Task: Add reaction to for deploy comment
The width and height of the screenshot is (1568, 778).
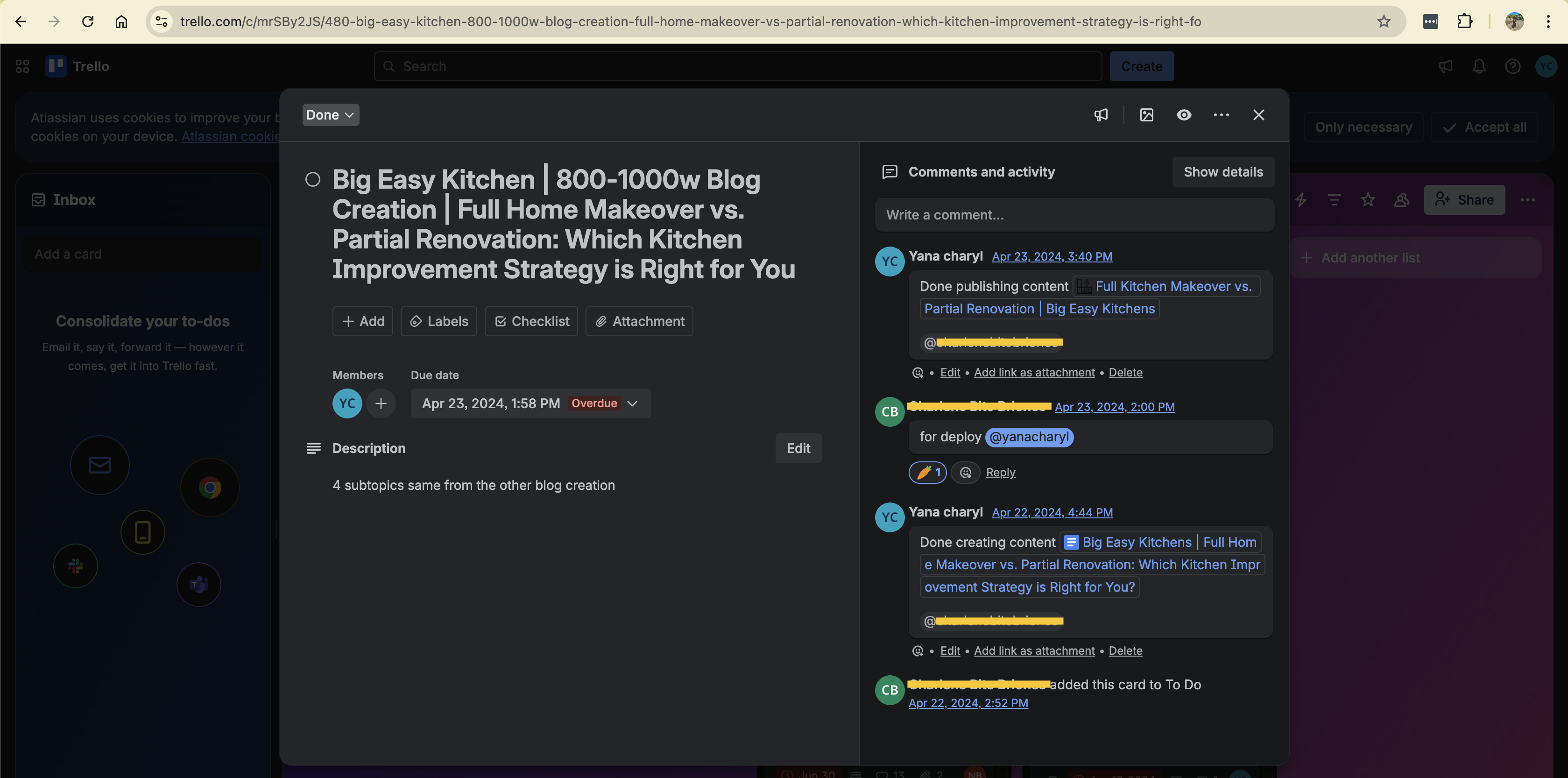Action: [x=965, y=473]
